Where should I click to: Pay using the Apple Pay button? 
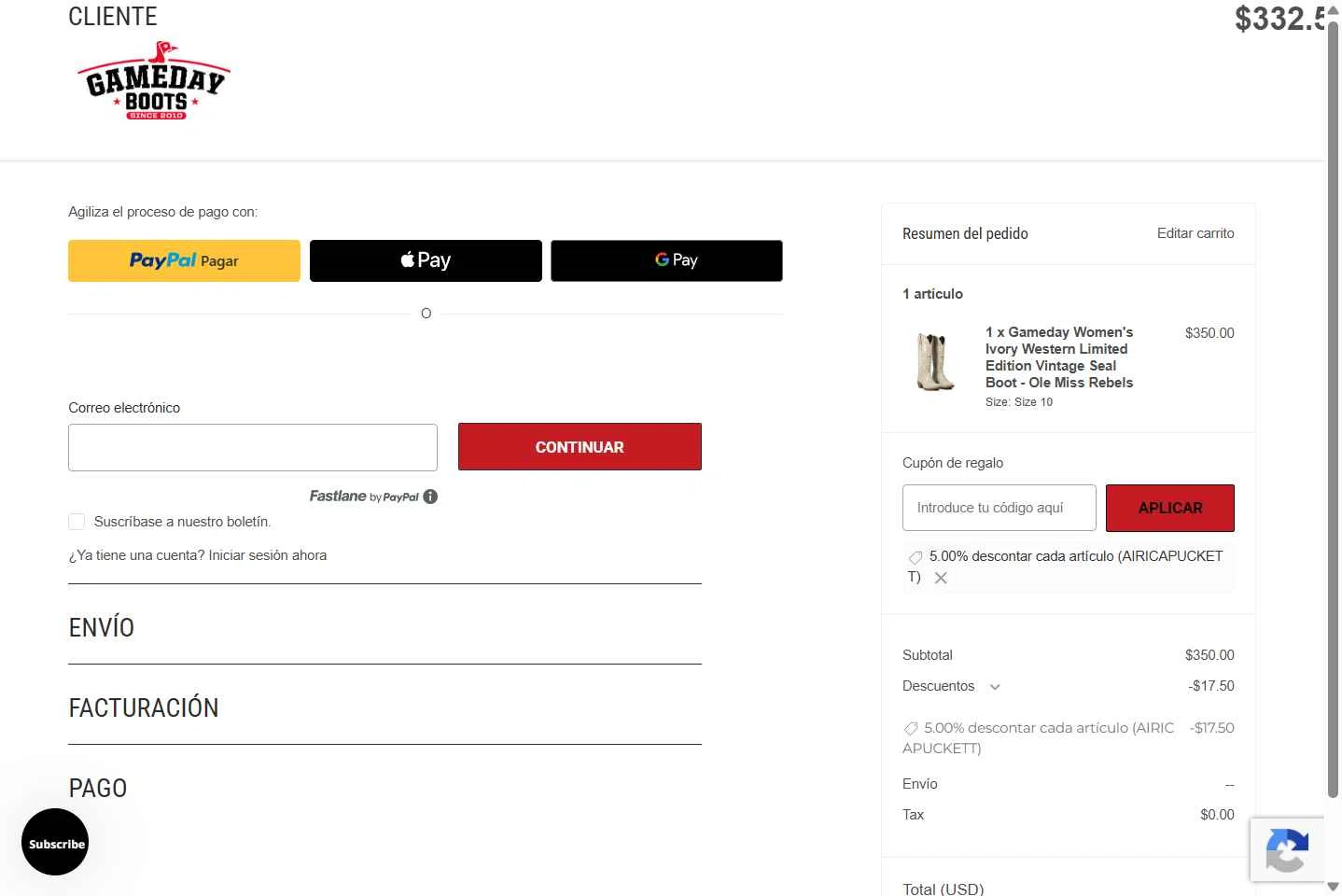click(x=426, y=260)
